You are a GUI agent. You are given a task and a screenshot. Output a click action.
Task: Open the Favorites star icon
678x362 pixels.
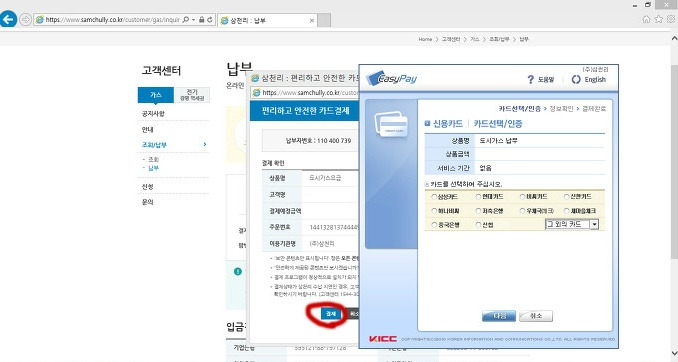click(x=658, y=19)
